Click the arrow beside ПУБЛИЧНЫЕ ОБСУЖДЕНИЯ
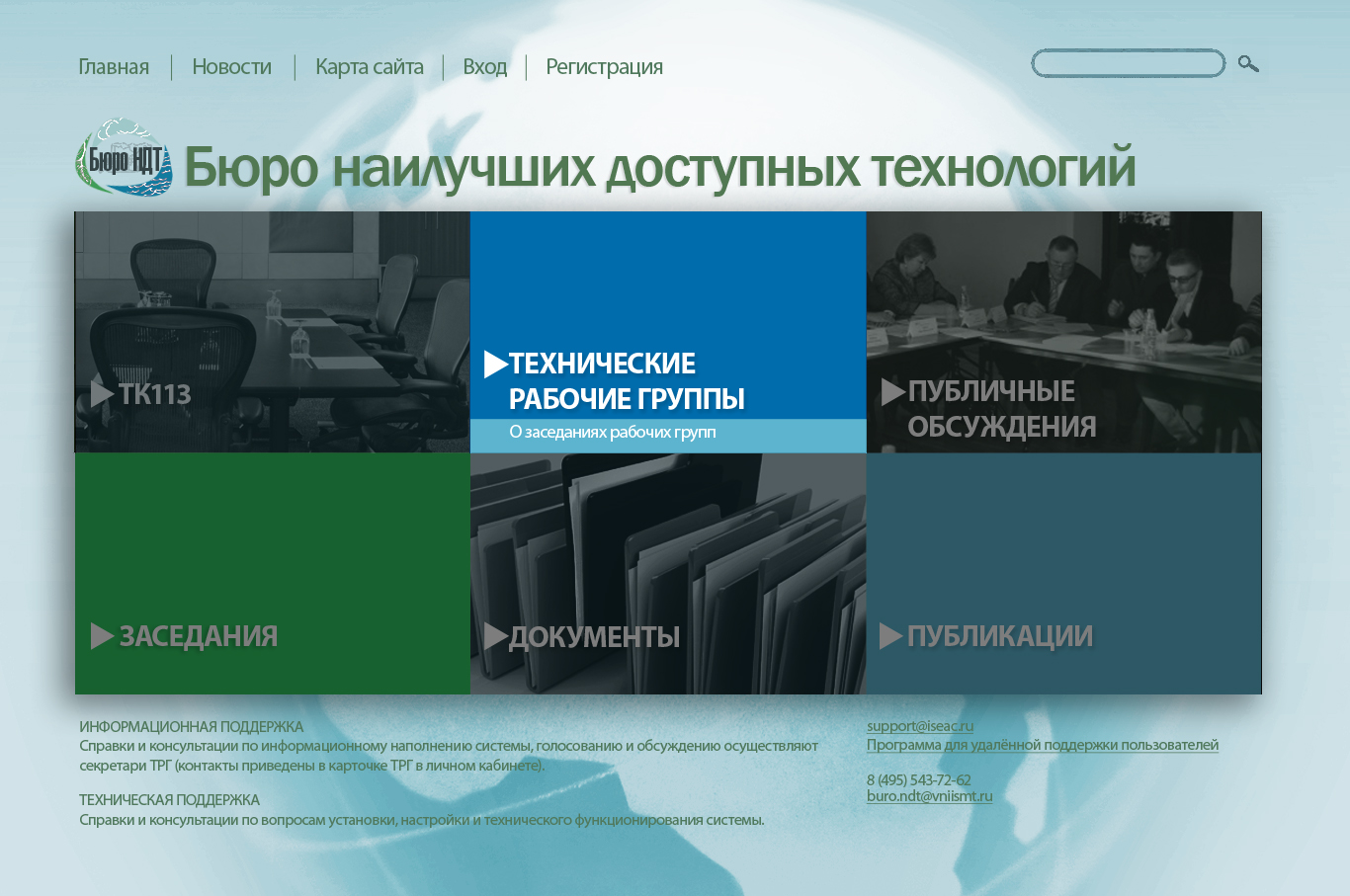 click(x=893, y=392)
